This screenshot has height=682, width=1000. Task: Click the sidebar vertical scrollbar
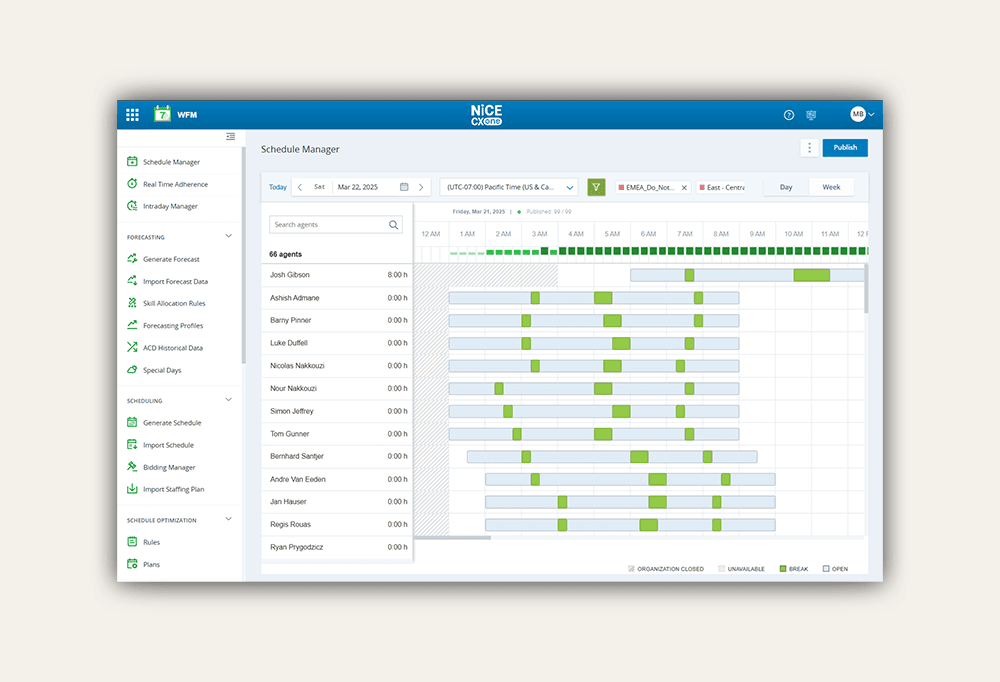[243, 255]
